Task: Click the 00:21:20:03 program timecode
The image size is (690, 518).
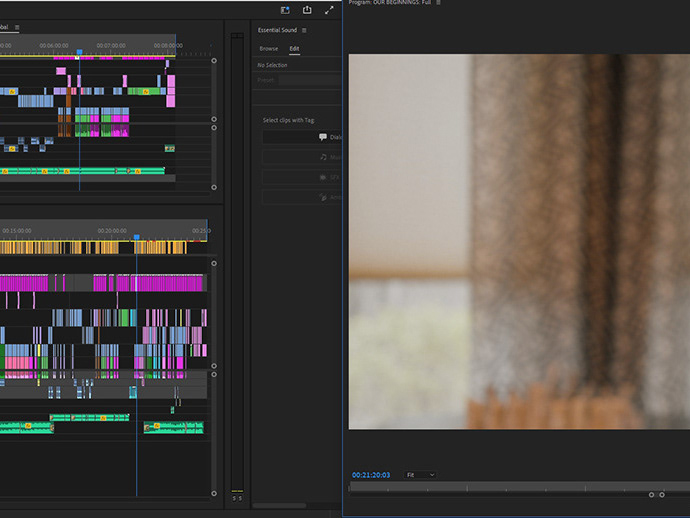Action: tap(371, 475)
